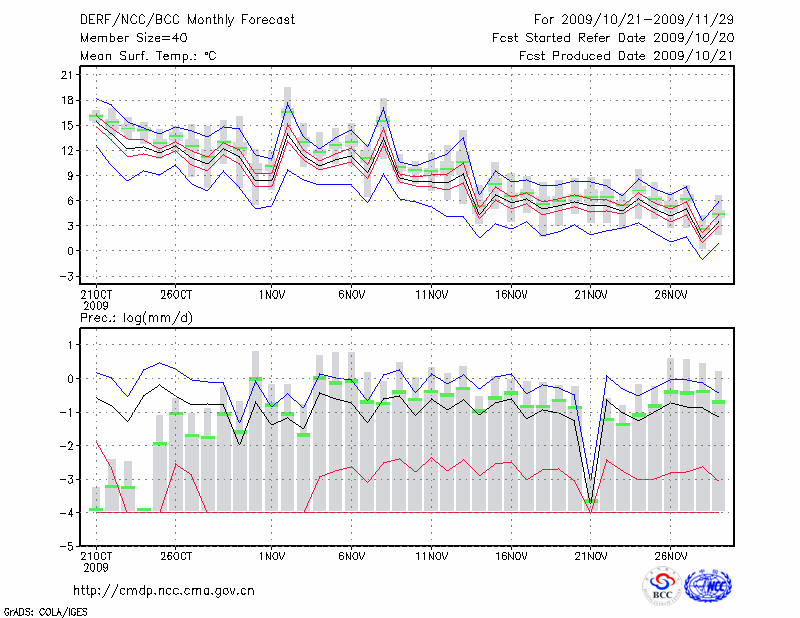800x618 pixels.
Task: Click the Member Size=40 label
Action: (126, 38)
